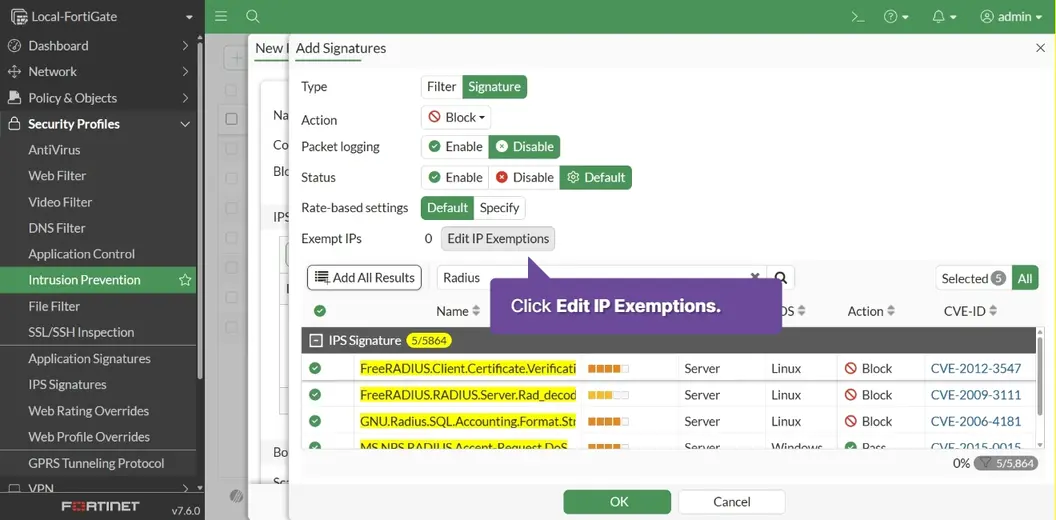Disable Packet logging
Viewport: 1056px width, 520px height.
(524, 147)
